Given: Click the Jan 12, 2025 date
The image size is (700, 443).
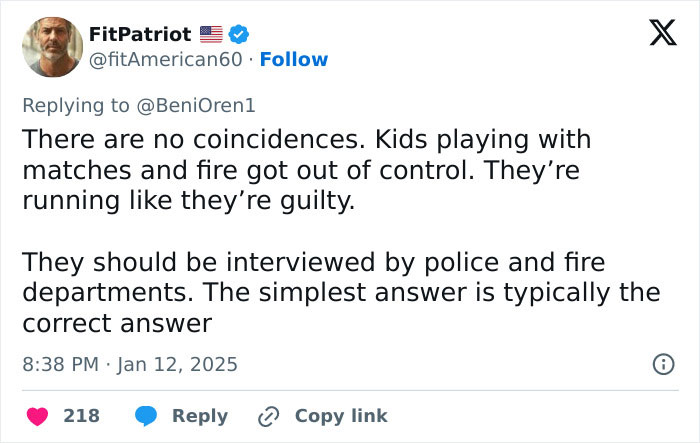Looking at the screenshot, I should pos(178,364).
